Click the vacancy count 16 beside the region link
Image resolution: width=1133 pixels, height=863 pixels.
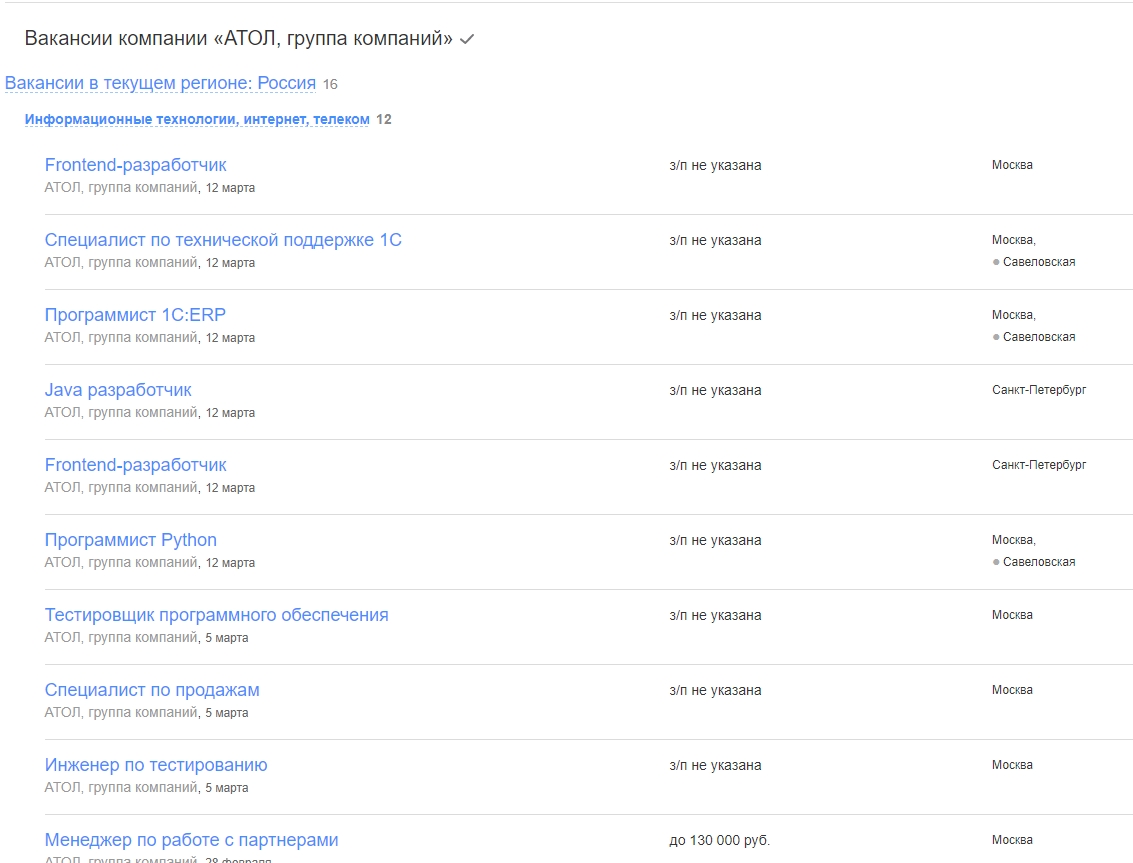pyautogui.click(x=330, y=84)
